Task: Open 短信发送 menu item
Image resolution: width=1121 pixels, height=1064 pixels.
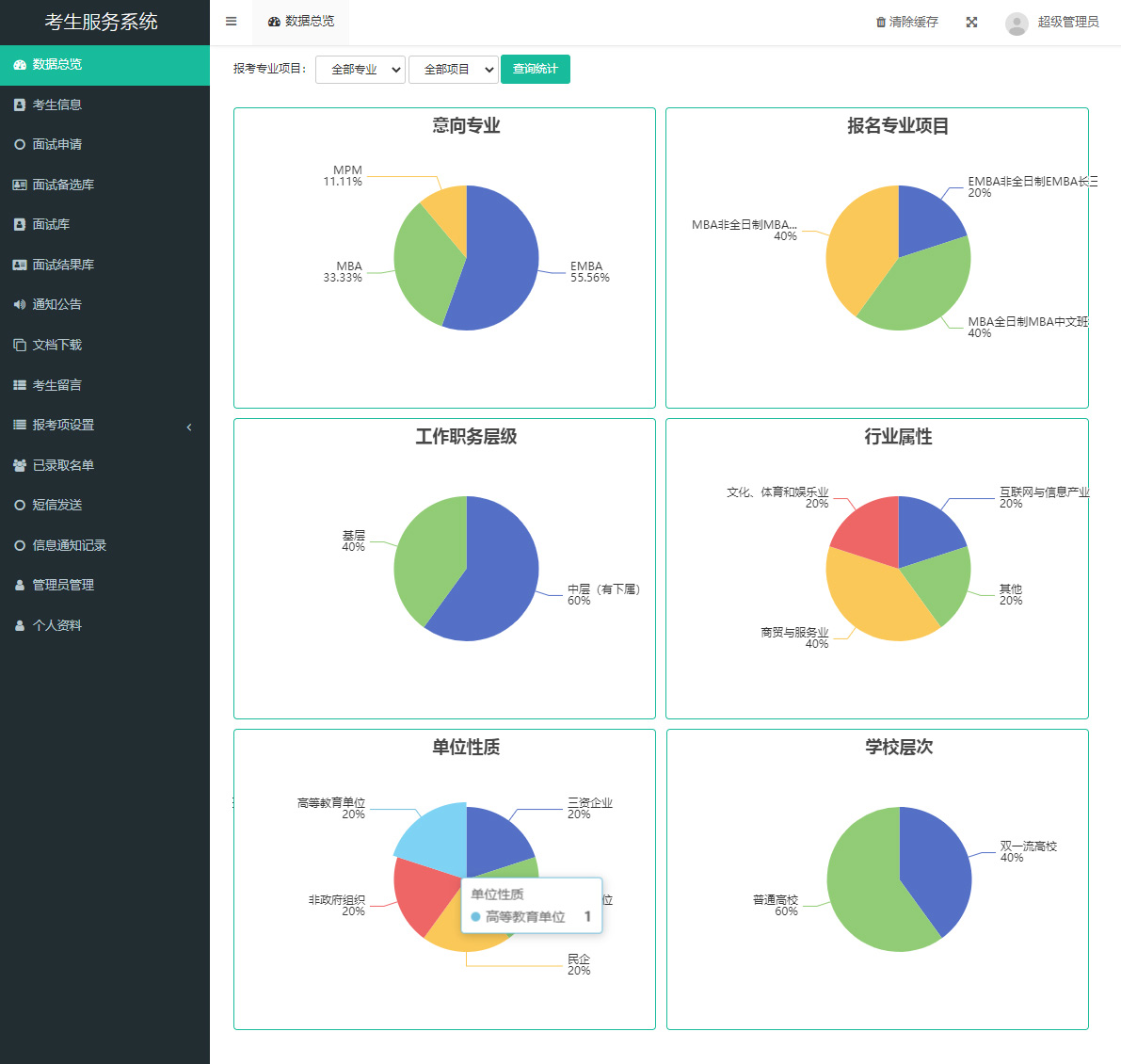Action: tap(56, 505)
